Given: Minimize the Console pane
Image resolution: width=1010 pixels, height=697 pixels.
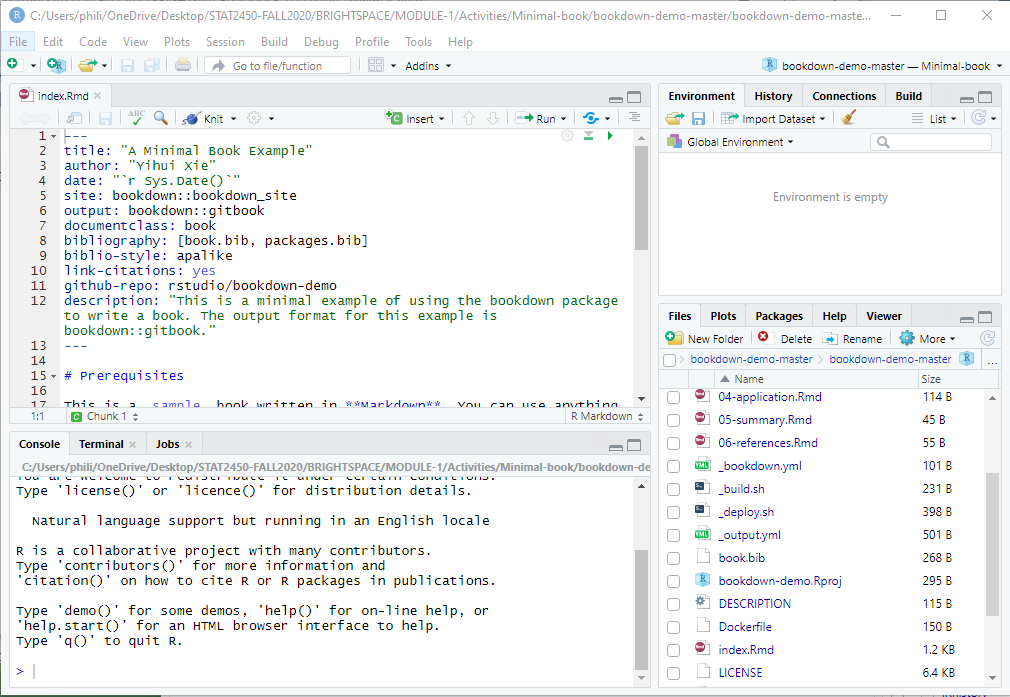Looking at the screenshot, I should pos(616,446).
